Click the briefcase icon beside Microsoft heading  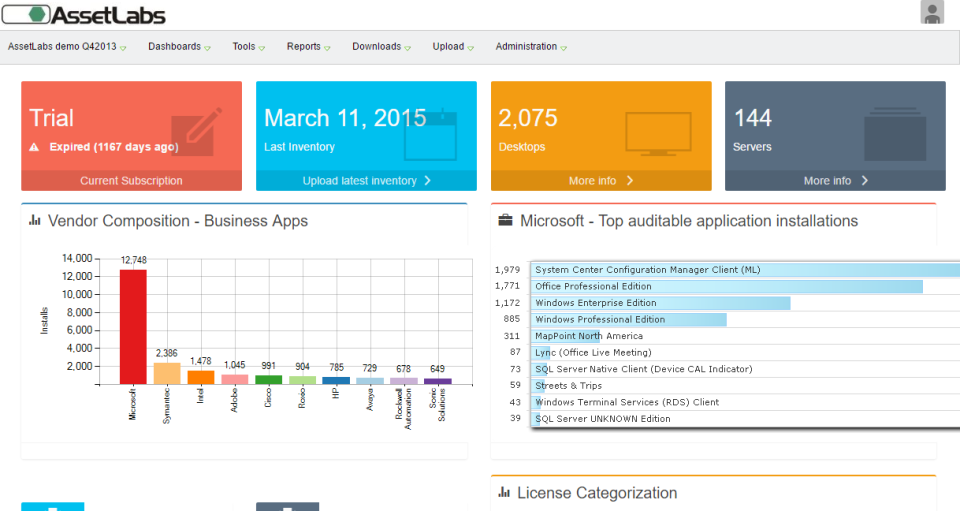tap(506, 221)
